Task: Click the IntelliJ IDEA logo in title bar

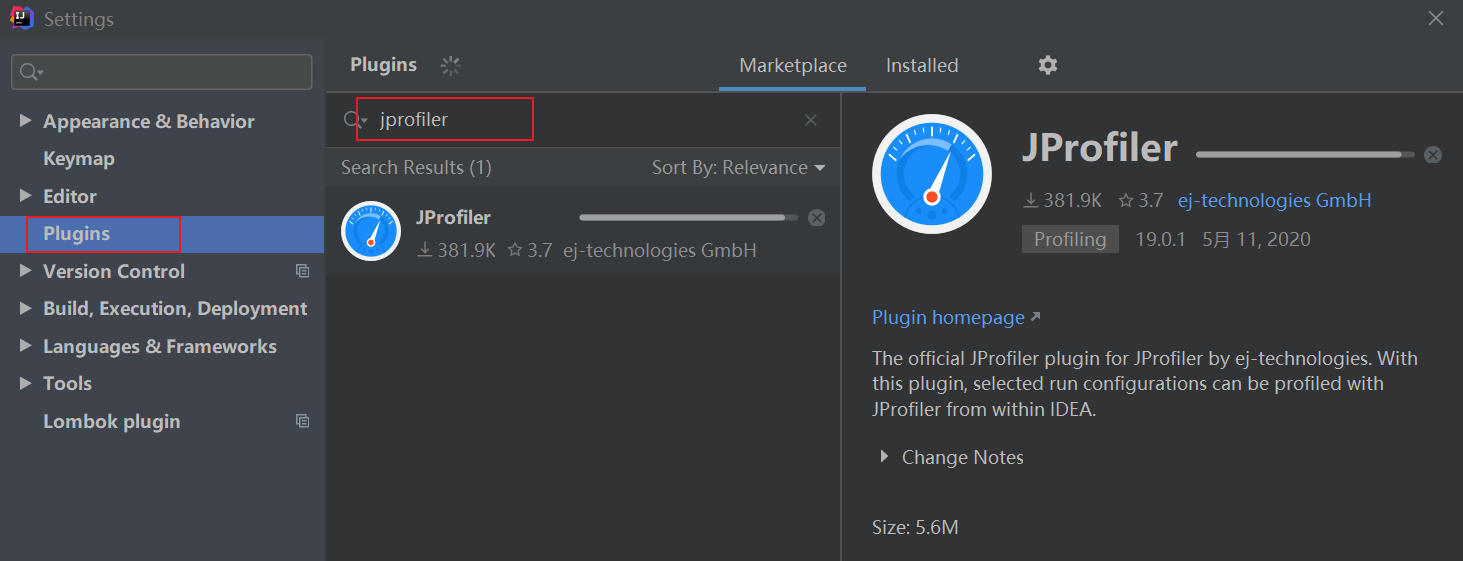Action: (22, 18)
